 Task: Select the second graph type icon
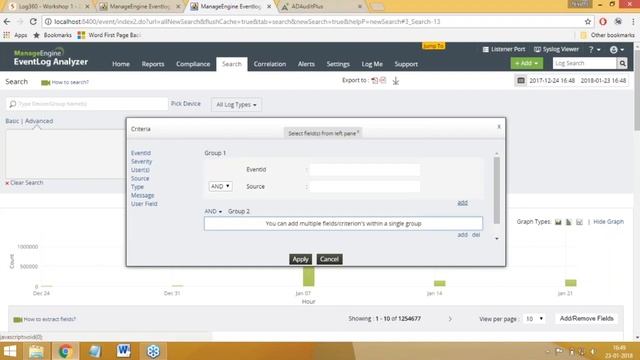(x=569, y=222)
